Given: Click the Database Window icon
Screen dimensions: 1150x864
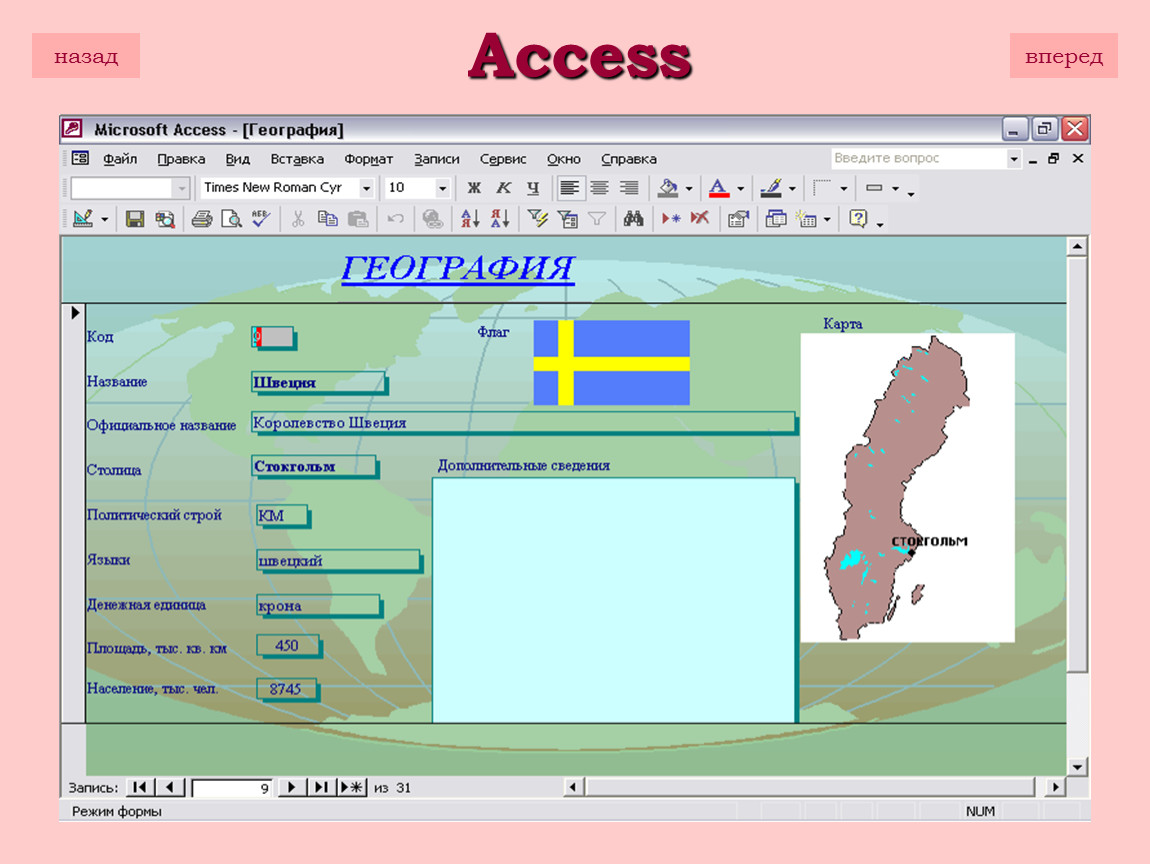Looking at the screenshot, I should (776, 219).
